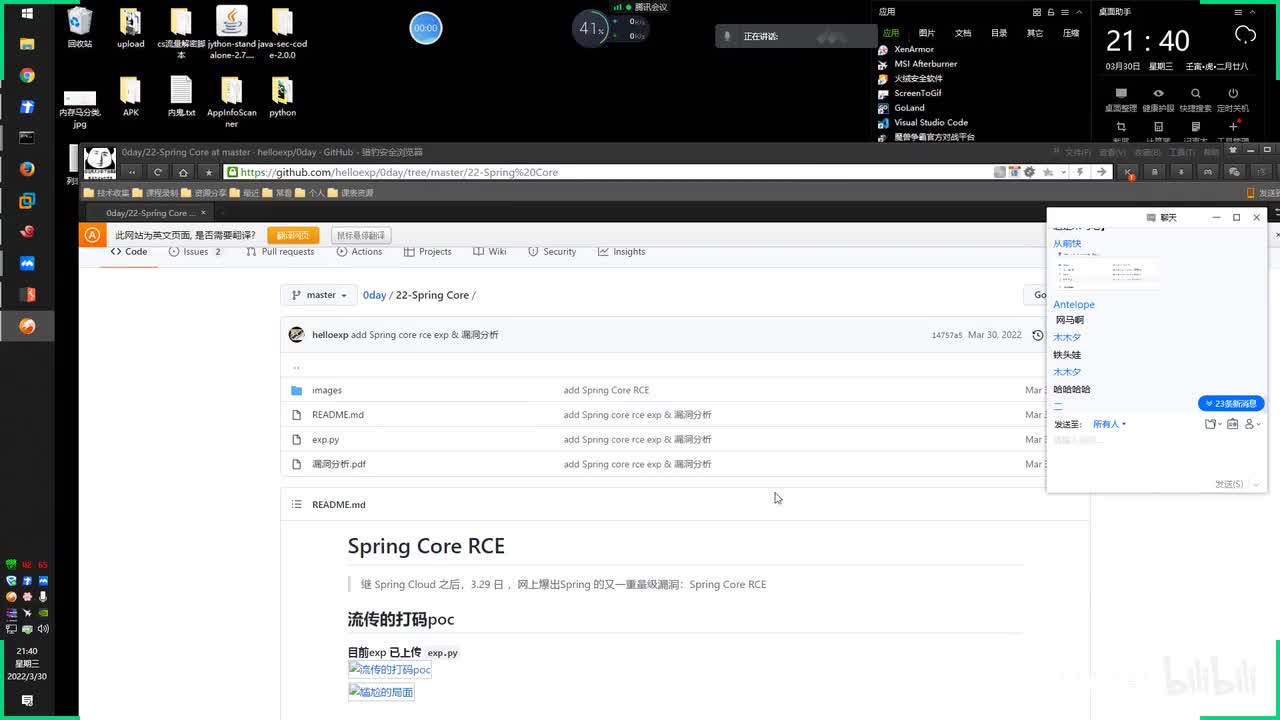The image size is (1280, 720).
Task: Open File Explorer from the taskbar
Action: pos(27,44)
